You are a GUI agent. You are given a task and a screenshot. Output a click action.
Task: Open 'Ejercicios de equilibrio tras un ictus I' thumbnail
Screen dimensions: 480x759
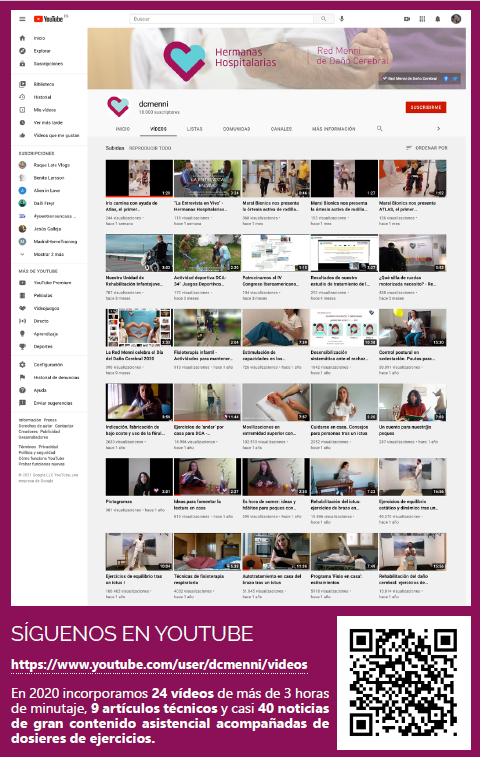pyautogui.click(x=139, y=552)
